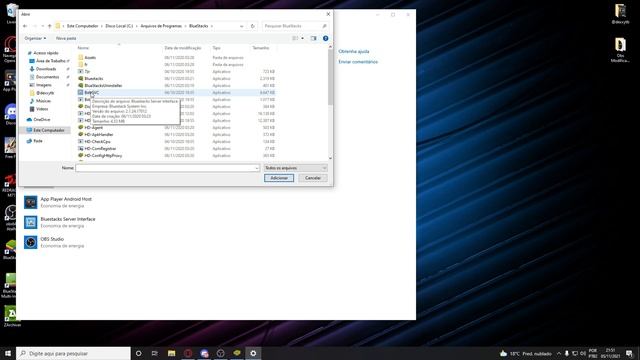Show hidden system tray icons chevron
640x360 pixels.
559,353
